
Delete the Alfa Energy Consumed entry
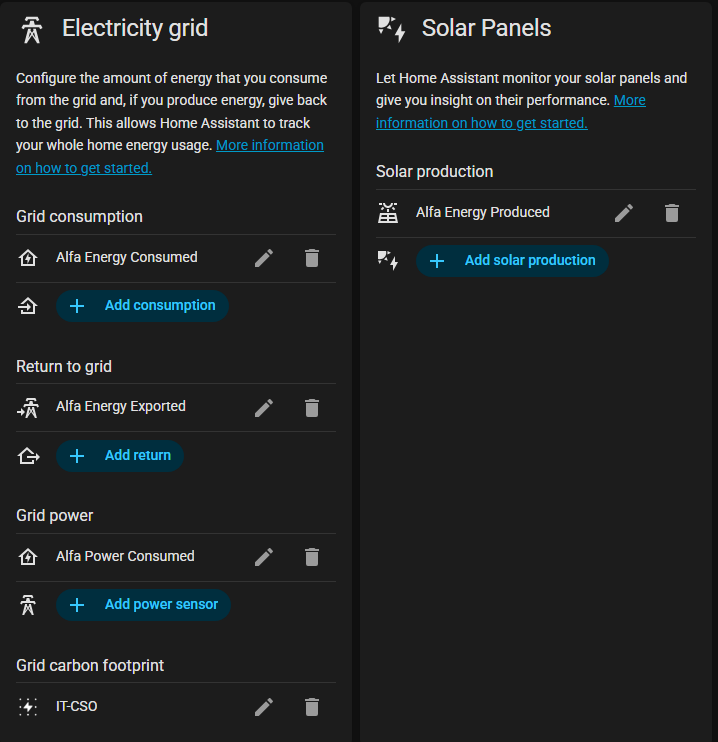pos(312,258)
